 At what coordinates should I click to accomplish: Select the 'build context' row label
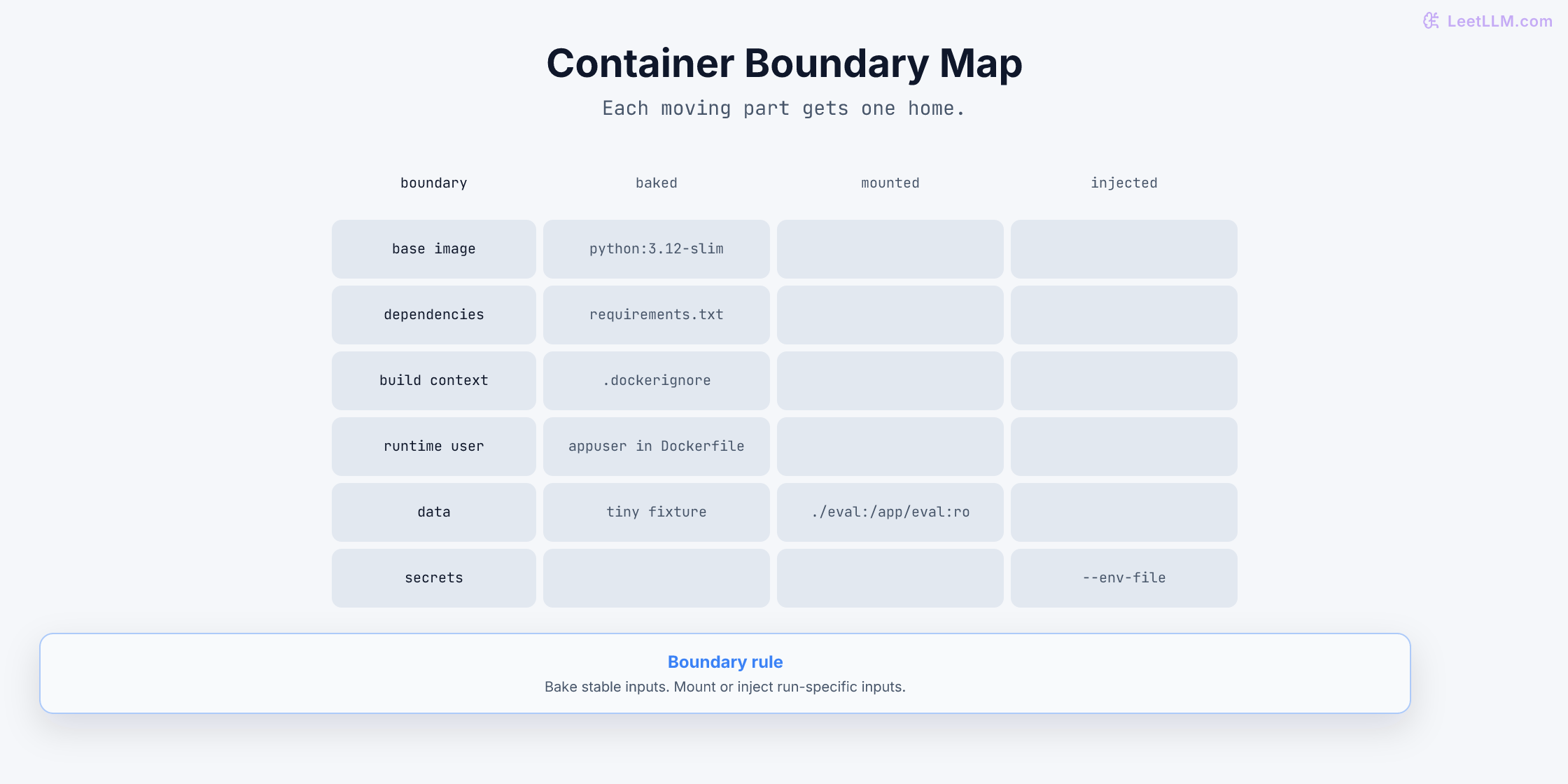pyautogui.click(x=434, y=381)
